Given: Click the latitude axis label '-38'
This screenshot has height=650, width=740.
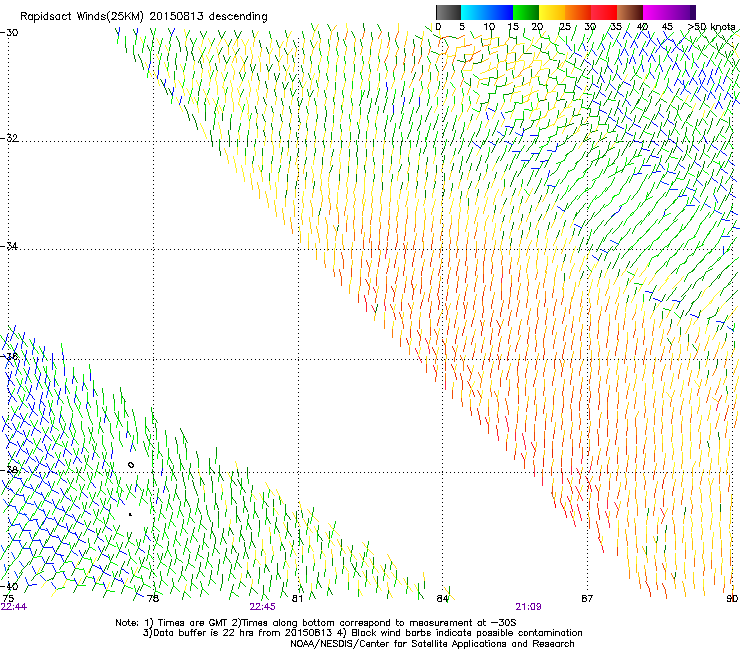Looking at the screenshot, I should (9, 470).
